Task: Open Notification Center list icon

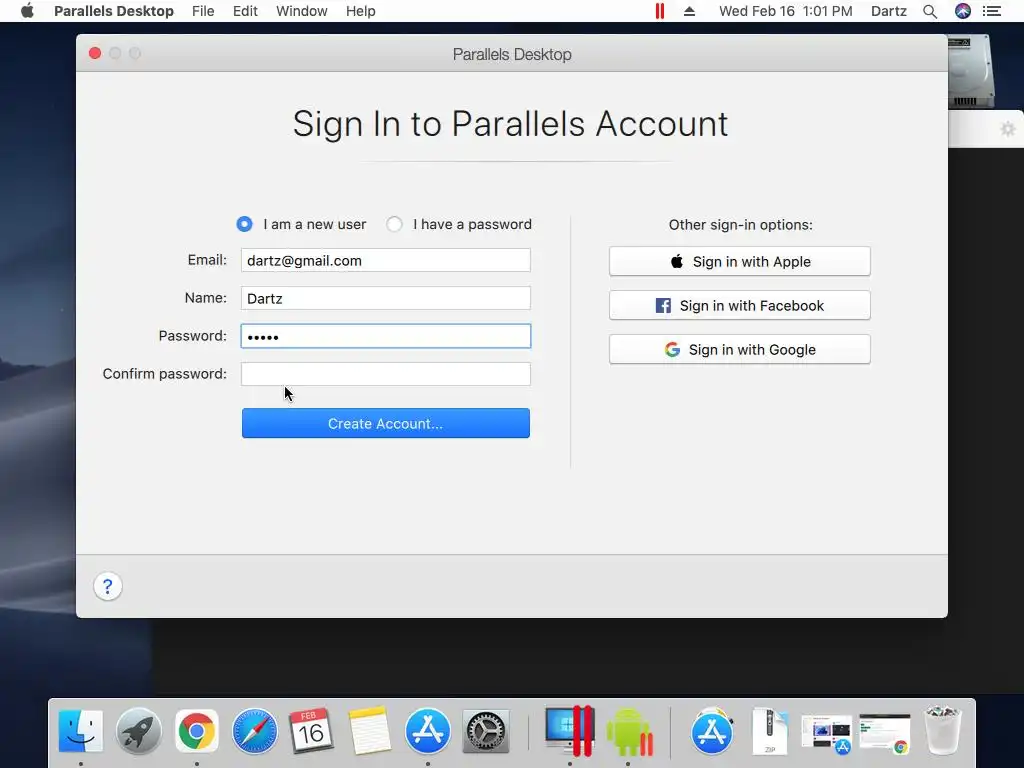Action: click(x=992, y=11)
